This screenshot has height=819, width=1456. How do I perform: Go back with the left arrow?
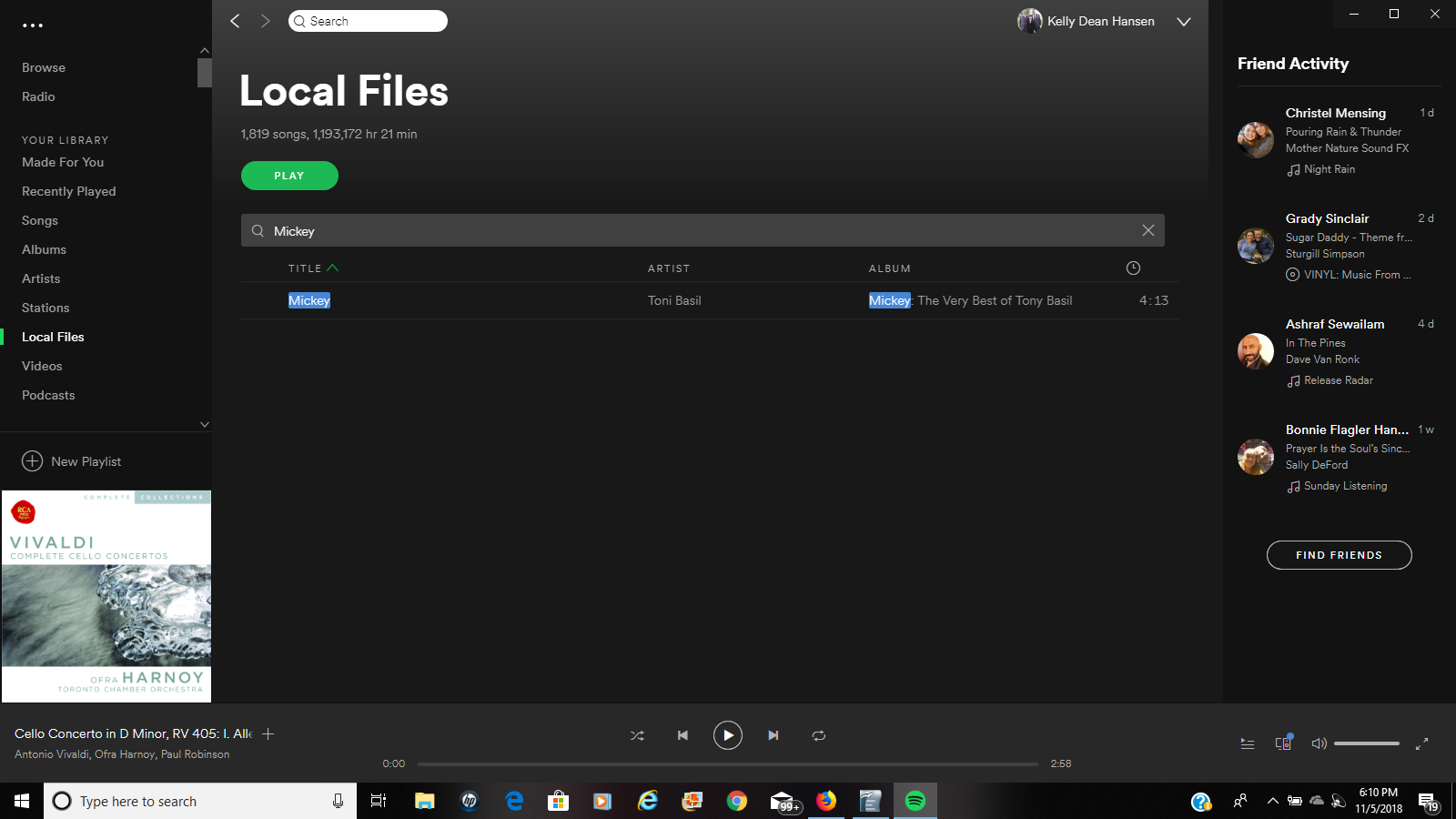click(x=235, y=21)
